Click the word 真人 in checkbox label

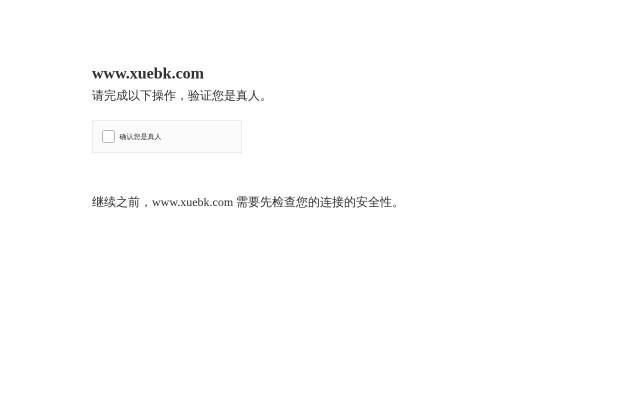tap(154, 137)
